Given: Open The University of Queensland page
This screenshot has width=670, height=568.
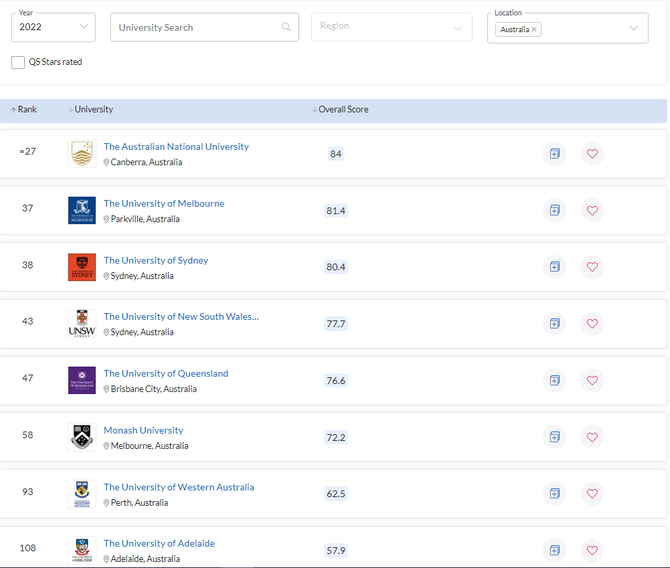Looking at the screenshot, I should 166,373.
